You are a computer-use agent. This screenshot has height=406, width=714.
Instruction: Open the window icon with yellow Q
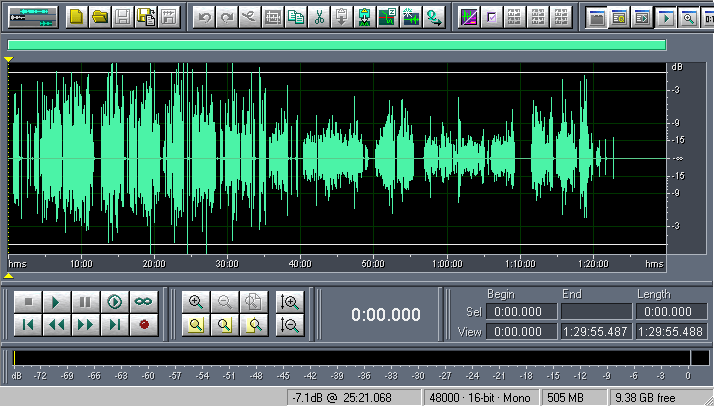pyautogui.click(x=619, y=17)
